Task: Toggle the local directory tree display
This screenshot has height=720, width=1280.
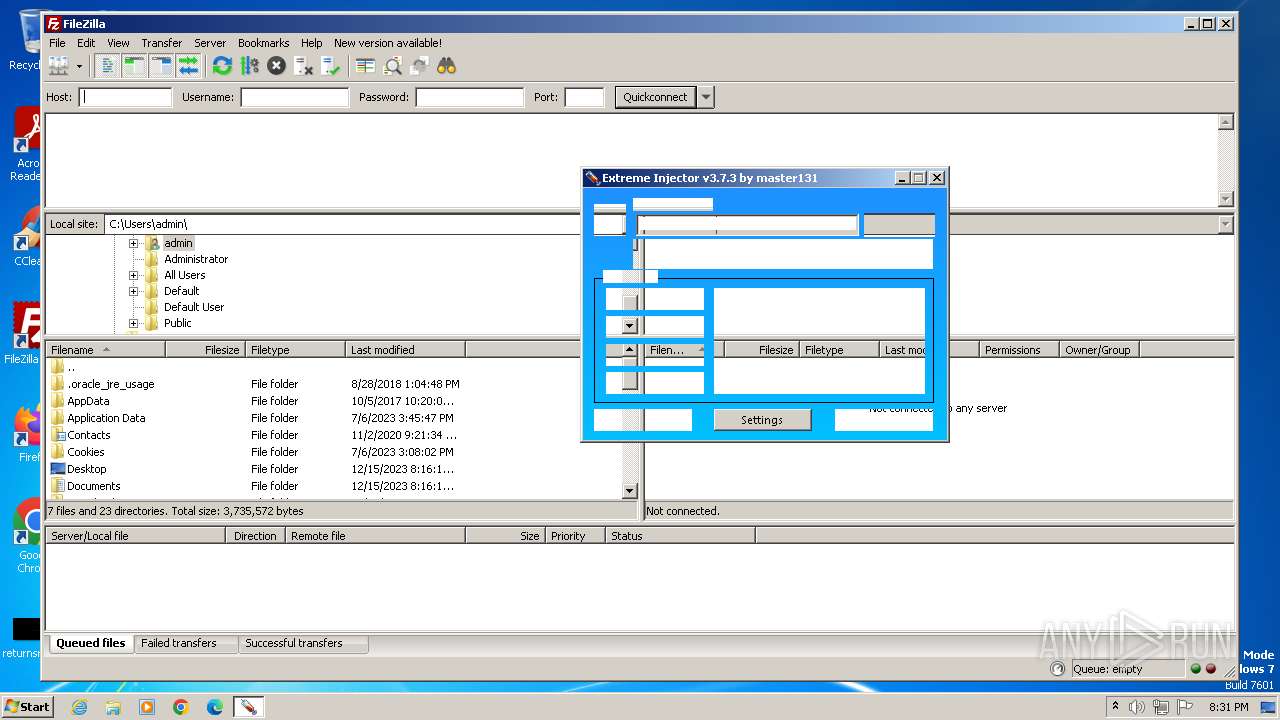Action: [134, 66]
